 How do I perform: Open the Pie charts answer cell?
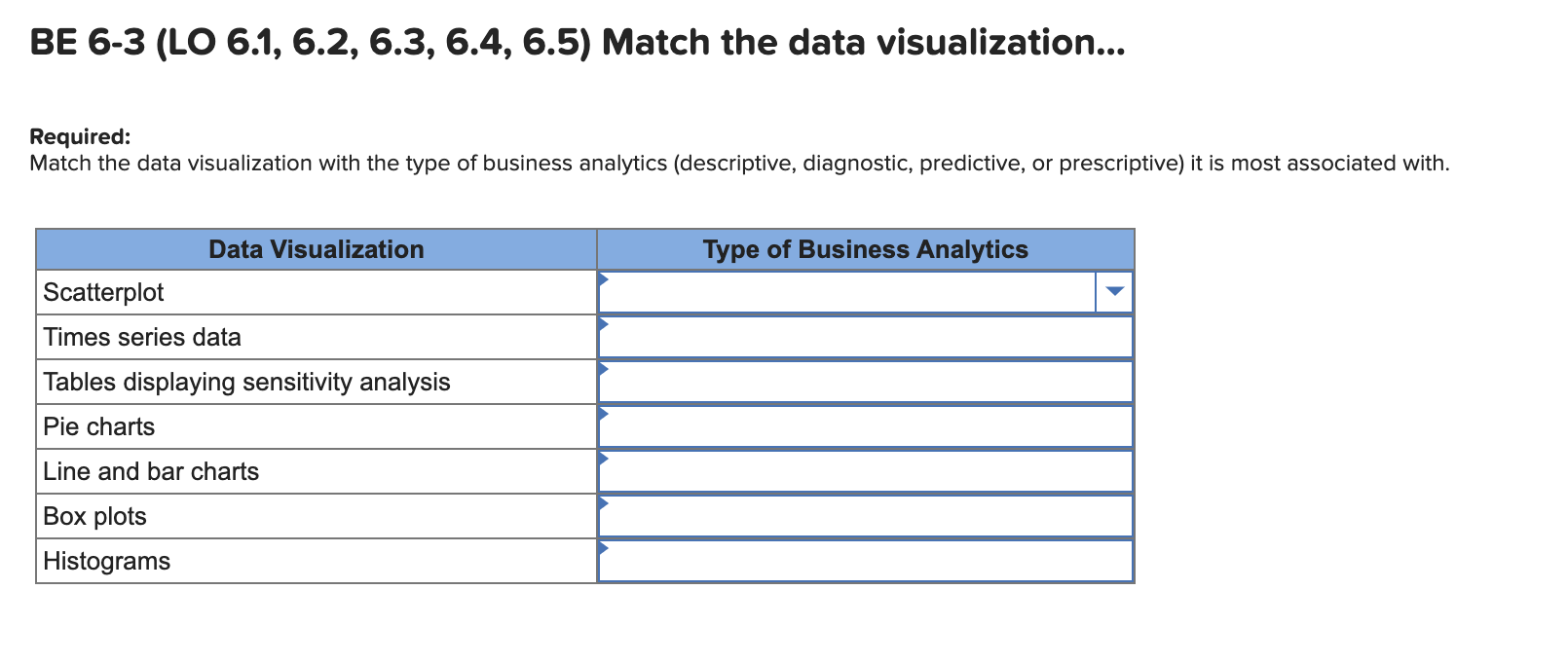(866, 426)
